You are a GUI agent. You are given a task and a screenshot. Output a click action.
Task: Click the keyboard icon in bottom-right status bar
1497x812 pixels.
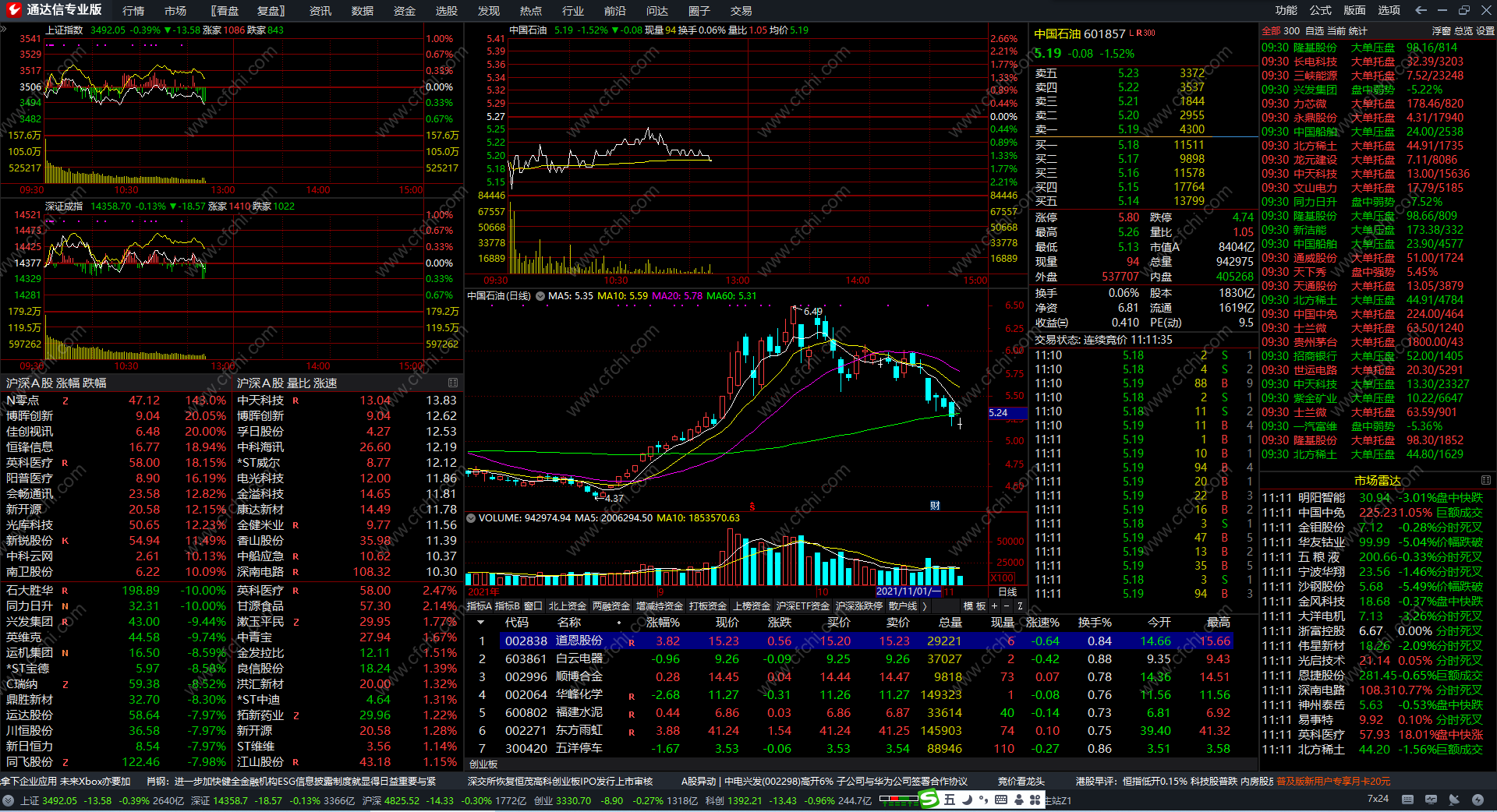click(1407, 800)
